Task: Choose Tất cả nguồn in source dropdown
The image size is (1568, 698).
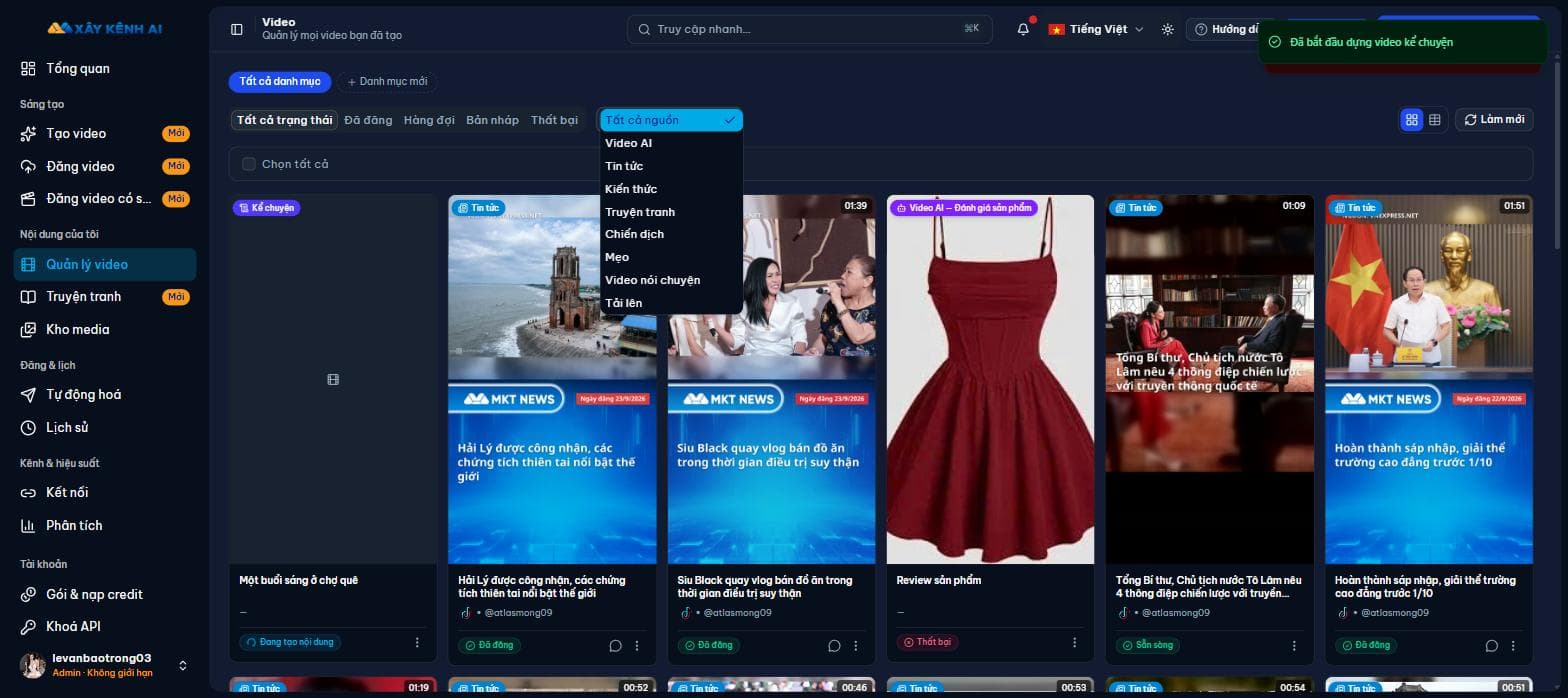Action: [x=671, y=120]
